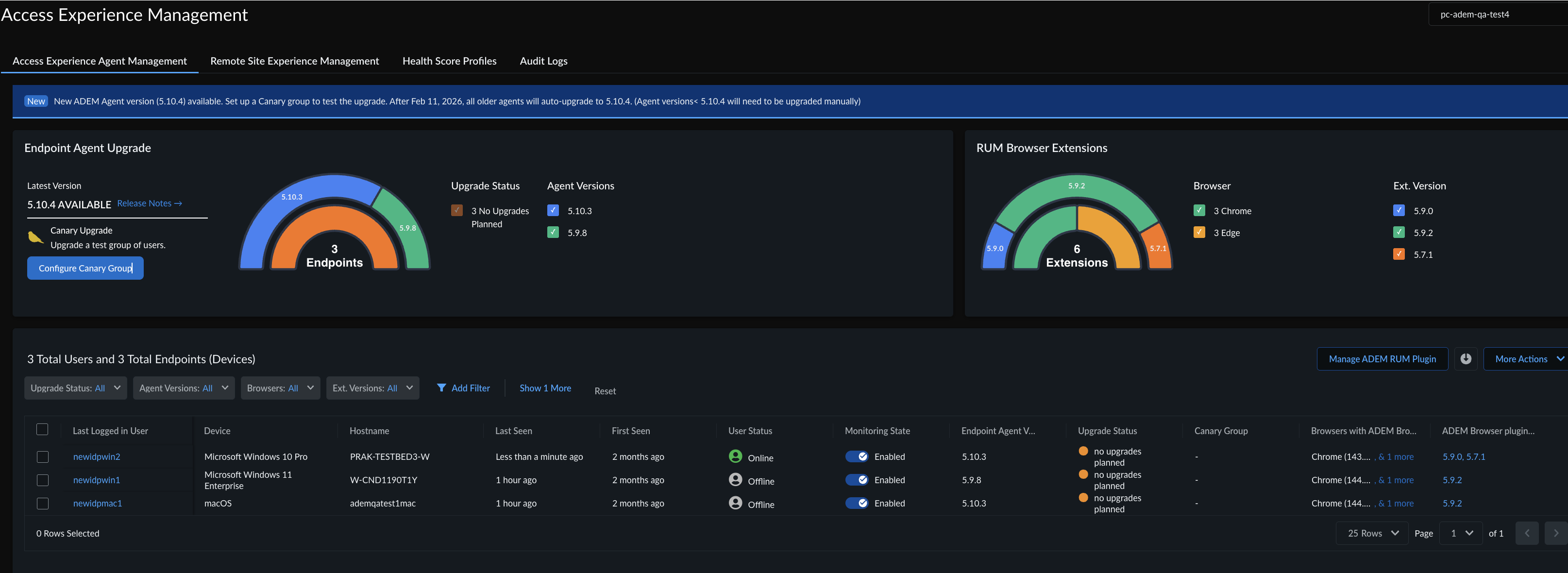Click the download report icon button
Screen dimensions: 1568x573
[x=1465, y=359]
